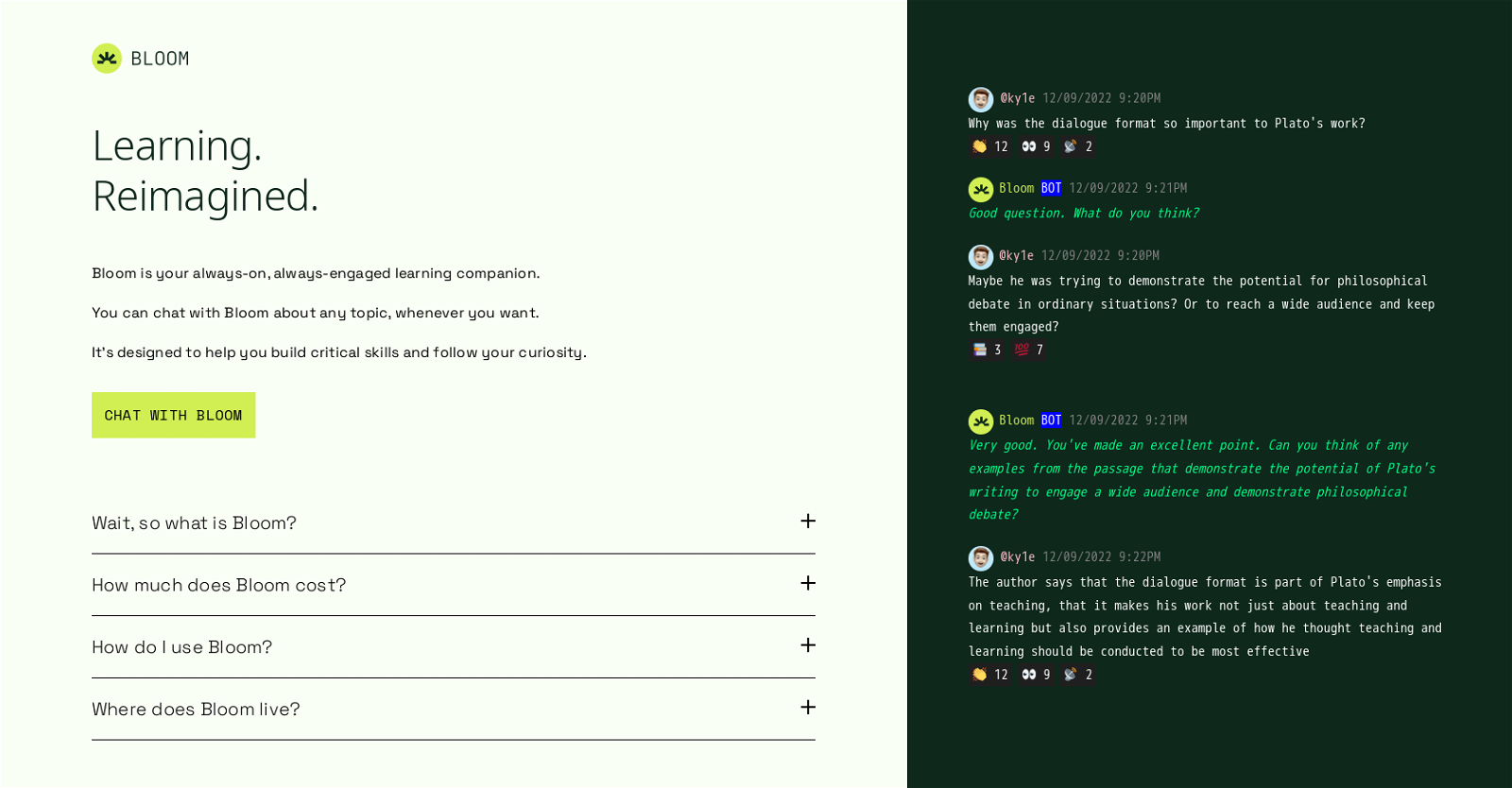Click the clapping hands reaction on the first message

pyautogui.click(x=988, y=146)
